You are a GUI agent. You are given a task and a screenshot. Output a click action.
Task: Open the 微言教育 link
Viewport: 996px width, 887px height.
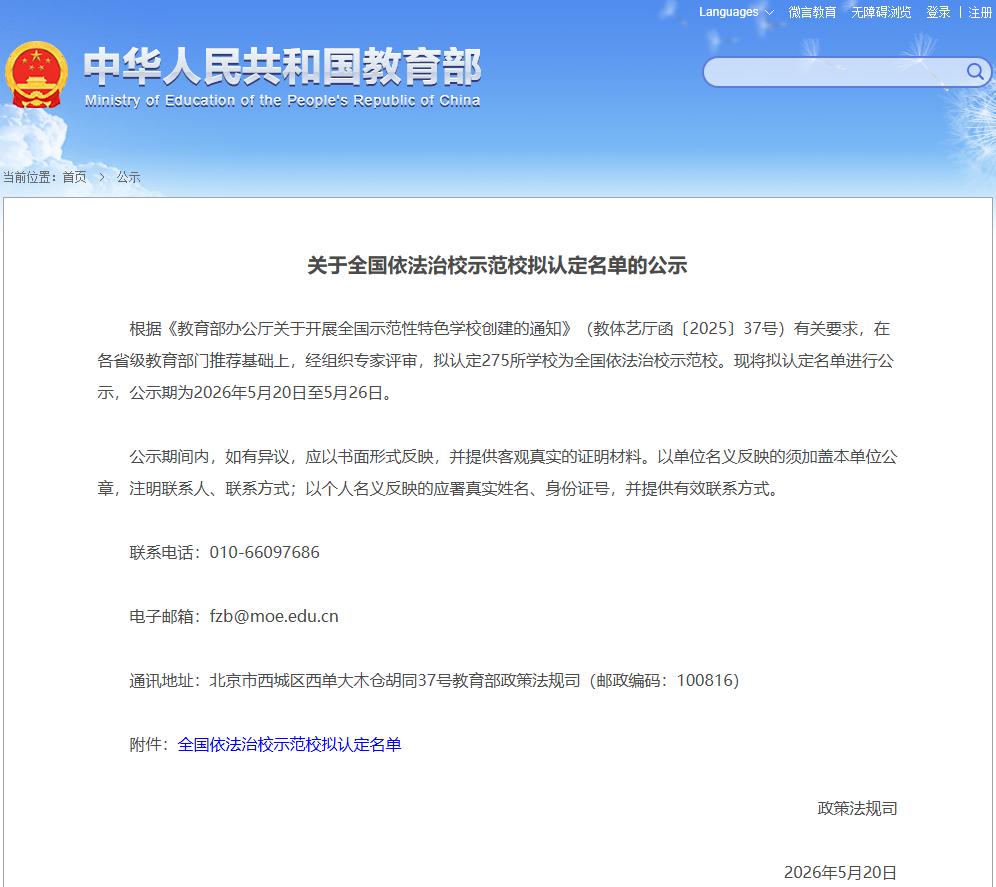click(812, 12)
